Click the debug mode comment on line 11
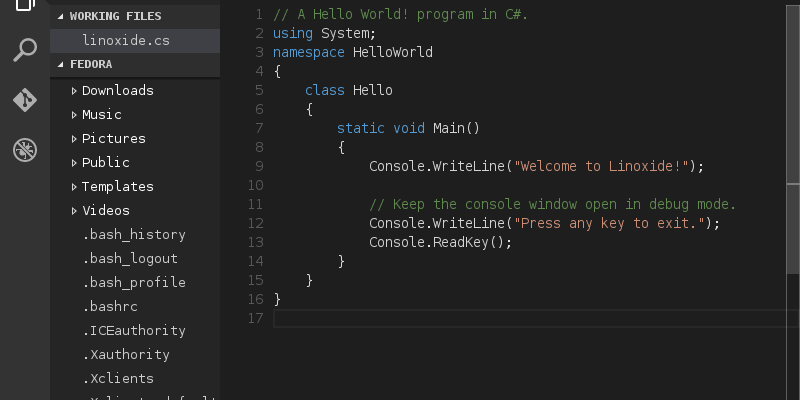 pos(553,205)
